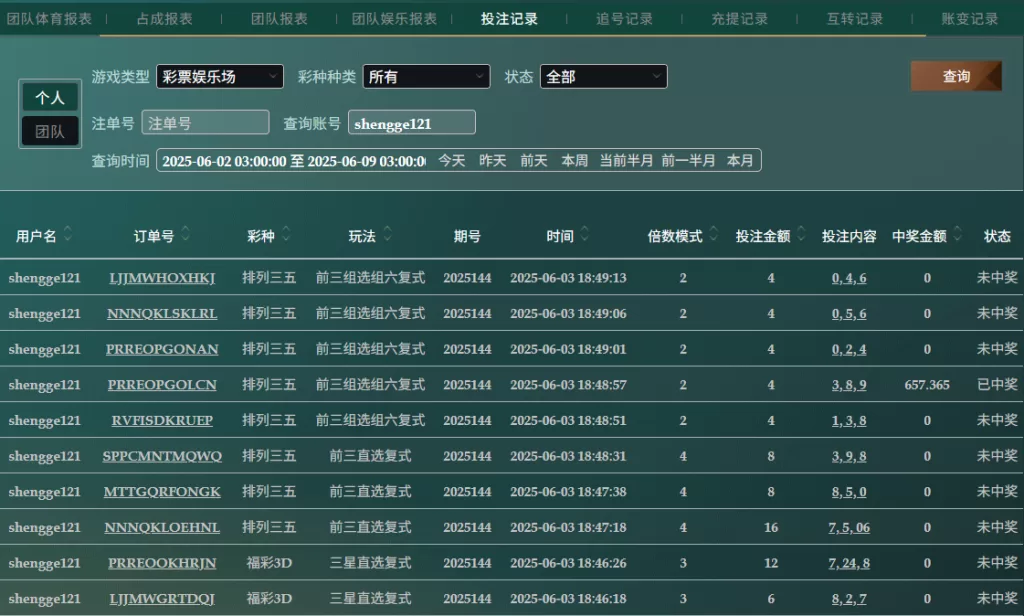The height and width of the screenshot is (616, 1024).
Task: Sort by 投注金额 column arrows
Action: pyautogui.click(x=802, y=233)
